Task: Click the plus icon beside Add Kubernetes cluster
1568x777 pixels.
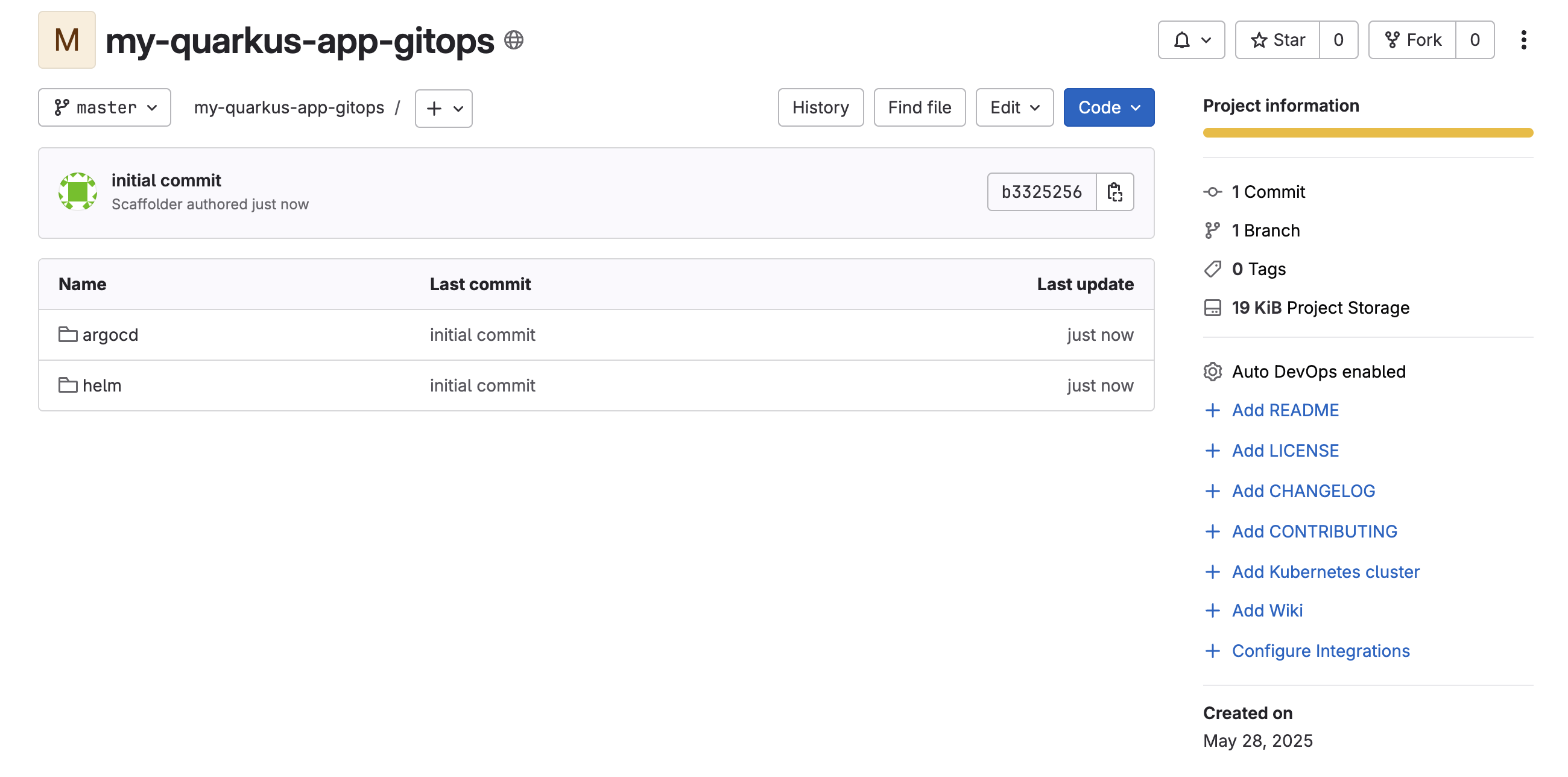Action: click(x=1212, y=572)
